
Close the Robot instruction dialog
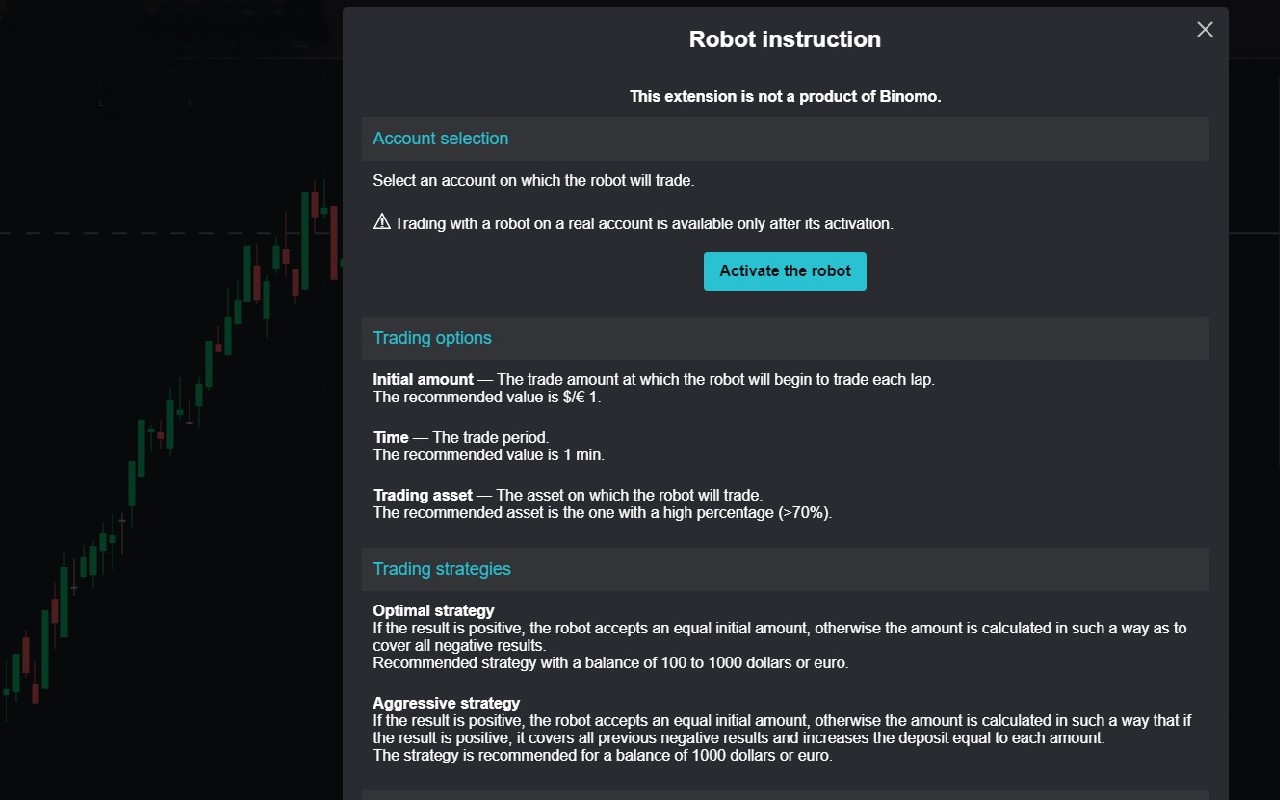[x=1205, y=30]
